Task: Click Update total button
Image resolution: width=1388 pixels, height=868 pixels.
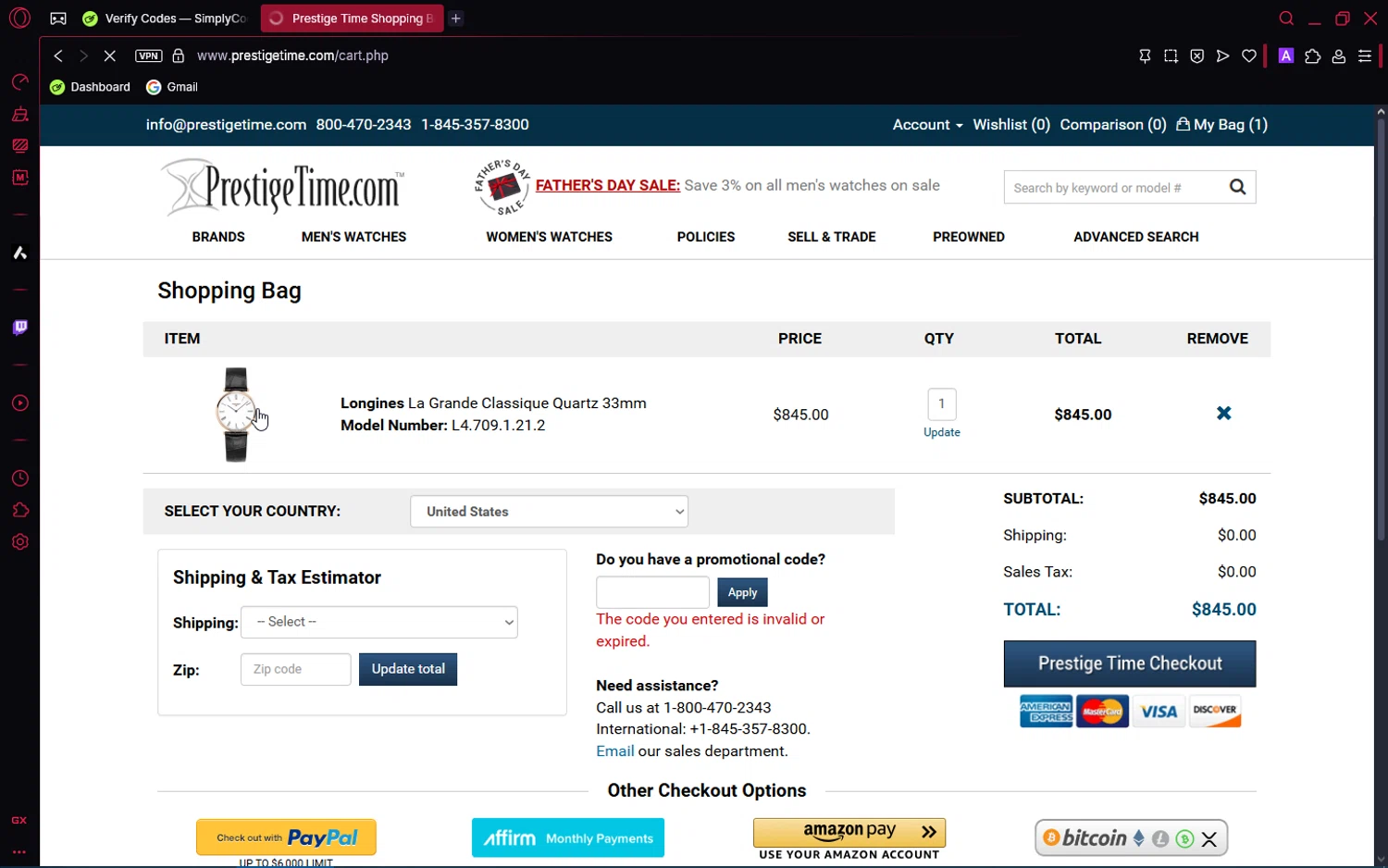Action: (x=408, y=669)
